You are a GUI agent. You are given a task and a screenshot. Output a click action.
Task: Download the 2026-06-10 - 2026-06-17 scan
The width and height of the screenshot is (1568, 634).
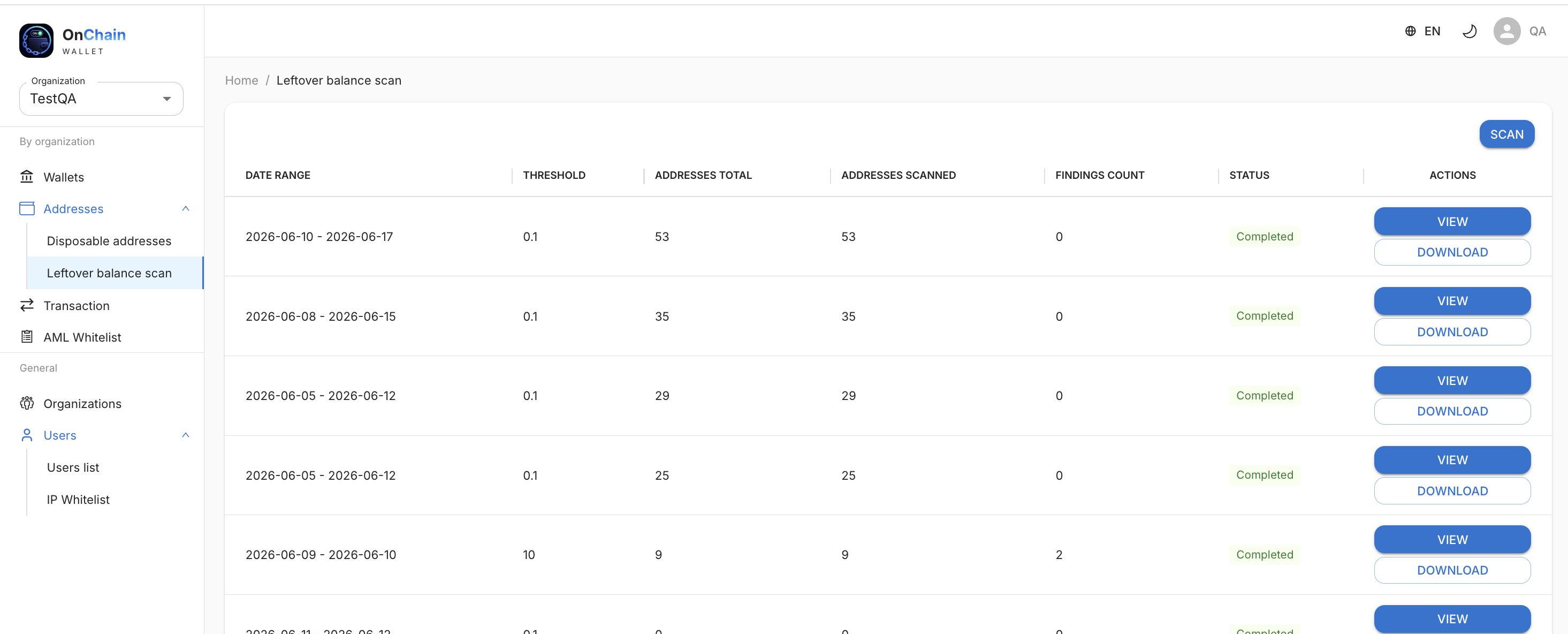[1452, 252]
